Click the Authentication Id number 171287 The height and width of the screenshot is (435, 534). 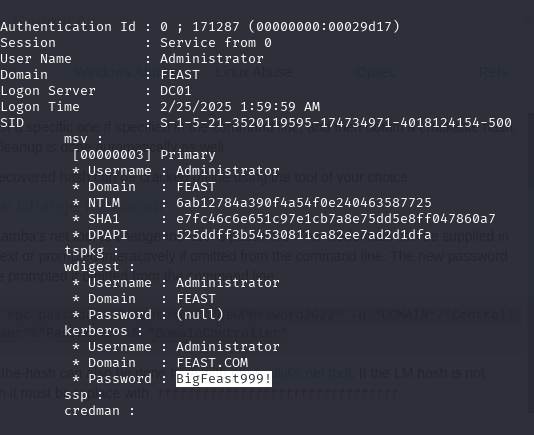tap(216, 27)
